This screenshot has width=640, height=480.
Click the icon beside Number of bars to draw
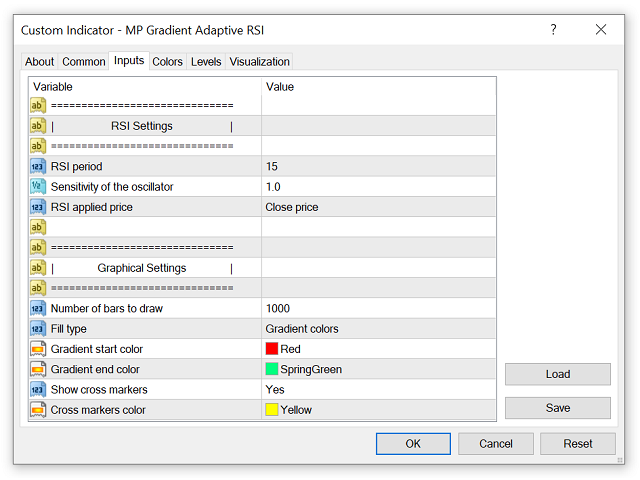[38, 308]
